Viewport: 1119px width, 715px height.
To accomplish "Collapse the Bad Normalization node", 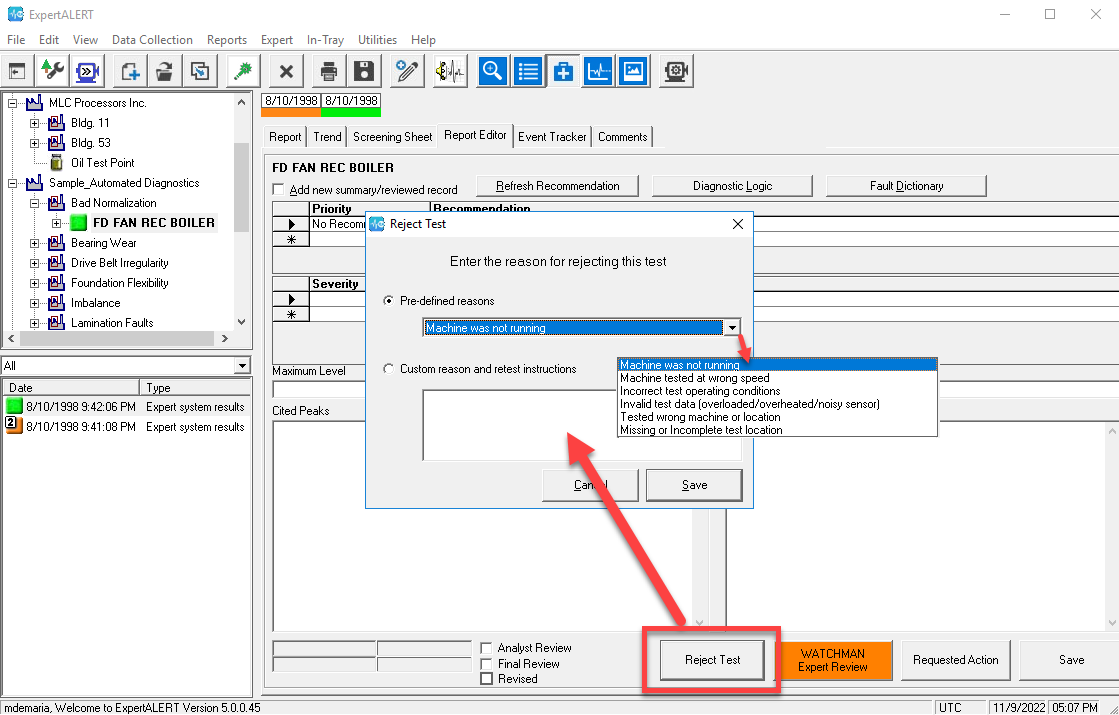I will click(34, 203).
